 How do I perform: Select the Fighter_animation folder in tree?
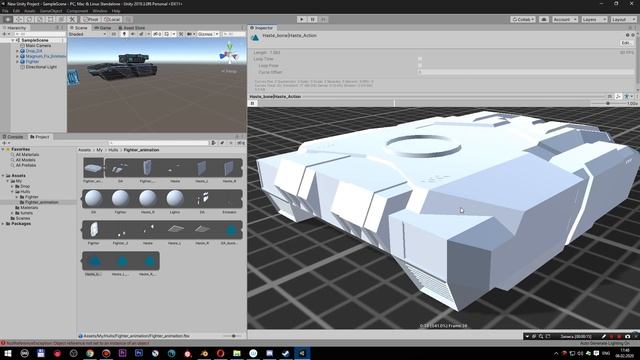[41, 202]
